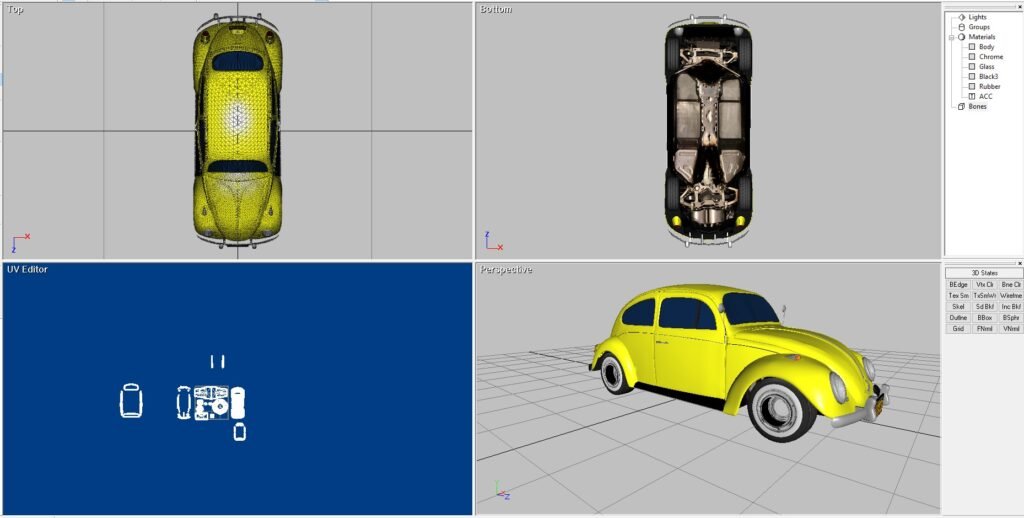Click the Top viewport axis gizmo
Screen dimensions: 1024x518
pos(20,243)
